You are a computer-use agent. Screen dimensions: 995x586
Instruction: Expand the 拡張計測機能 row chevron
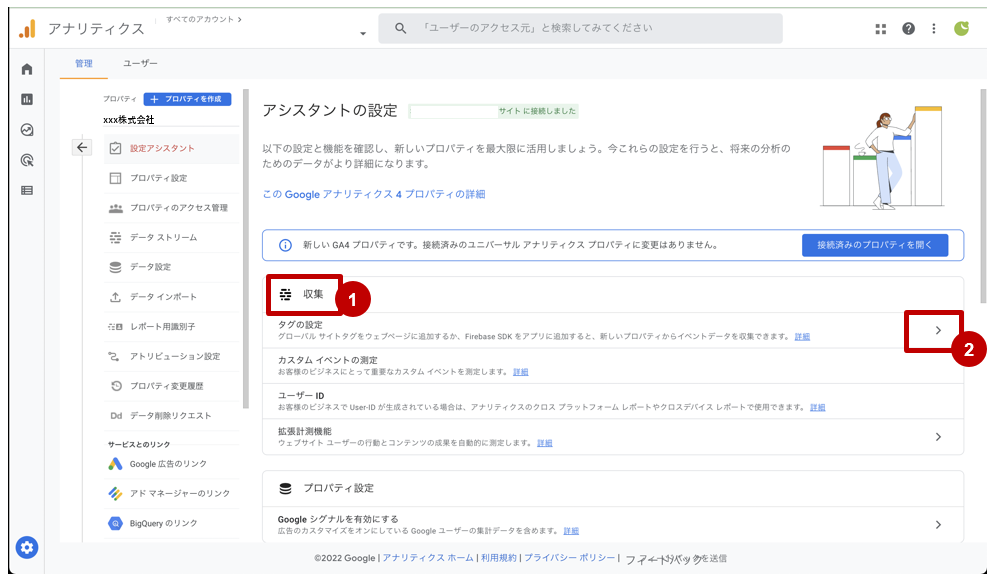(x=937, y=437)
